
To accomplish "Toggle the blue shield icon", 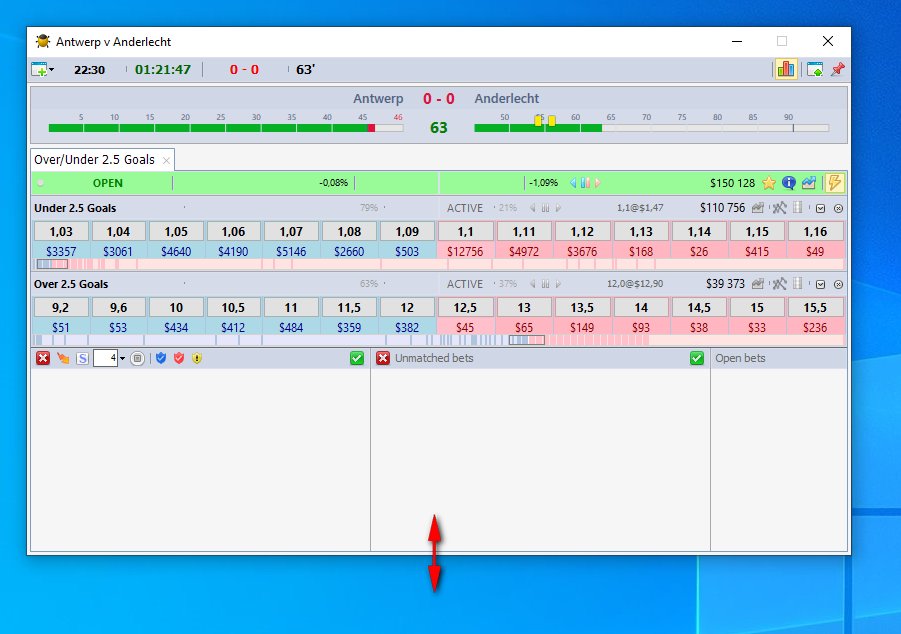I will pos(161,358).
